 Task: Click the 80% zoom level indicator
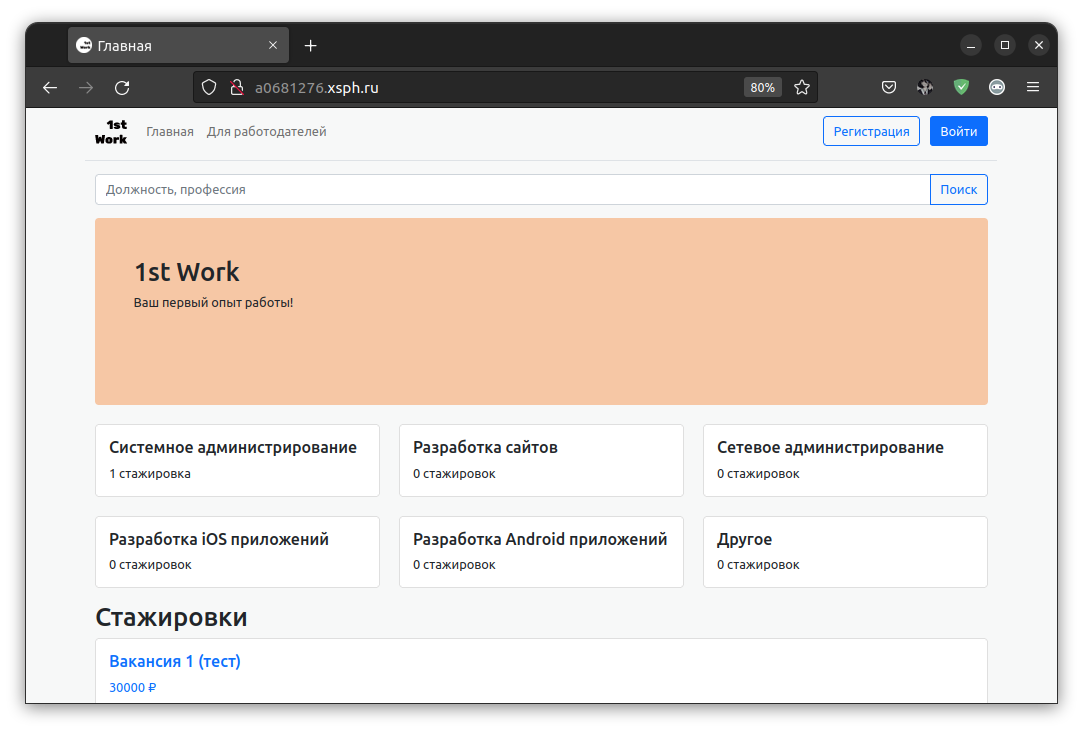763,88
